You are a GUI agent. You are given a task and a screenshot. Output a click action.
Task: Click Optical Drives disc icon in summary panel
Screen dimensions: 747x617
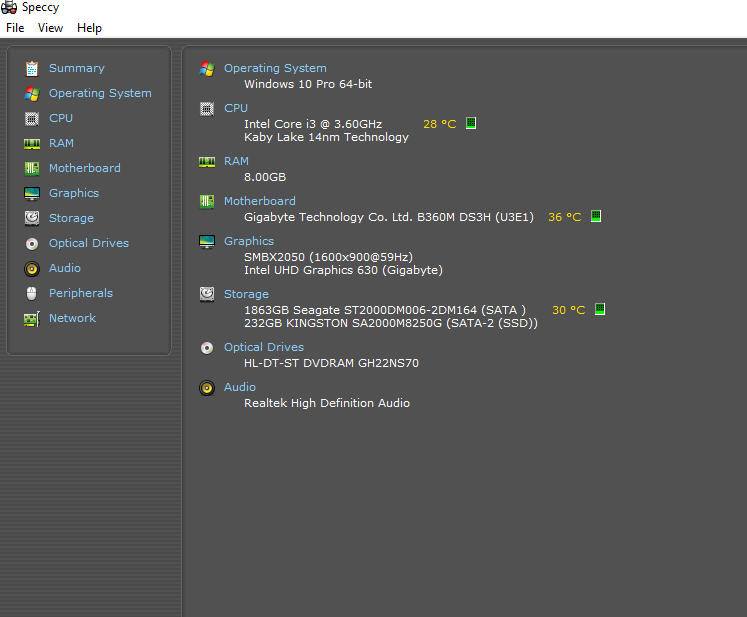coord(207,348)
